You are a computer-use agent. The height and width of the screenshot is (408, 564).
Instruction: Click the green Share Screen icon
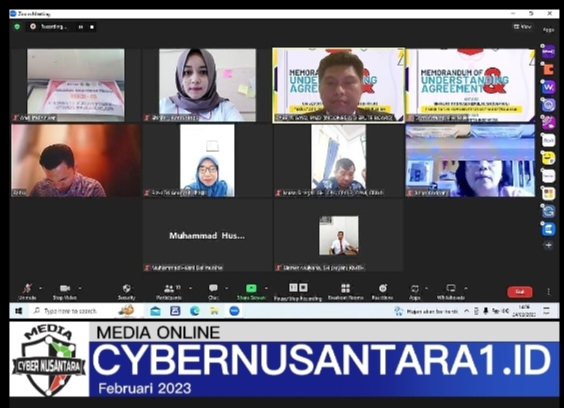coord(251,288)
